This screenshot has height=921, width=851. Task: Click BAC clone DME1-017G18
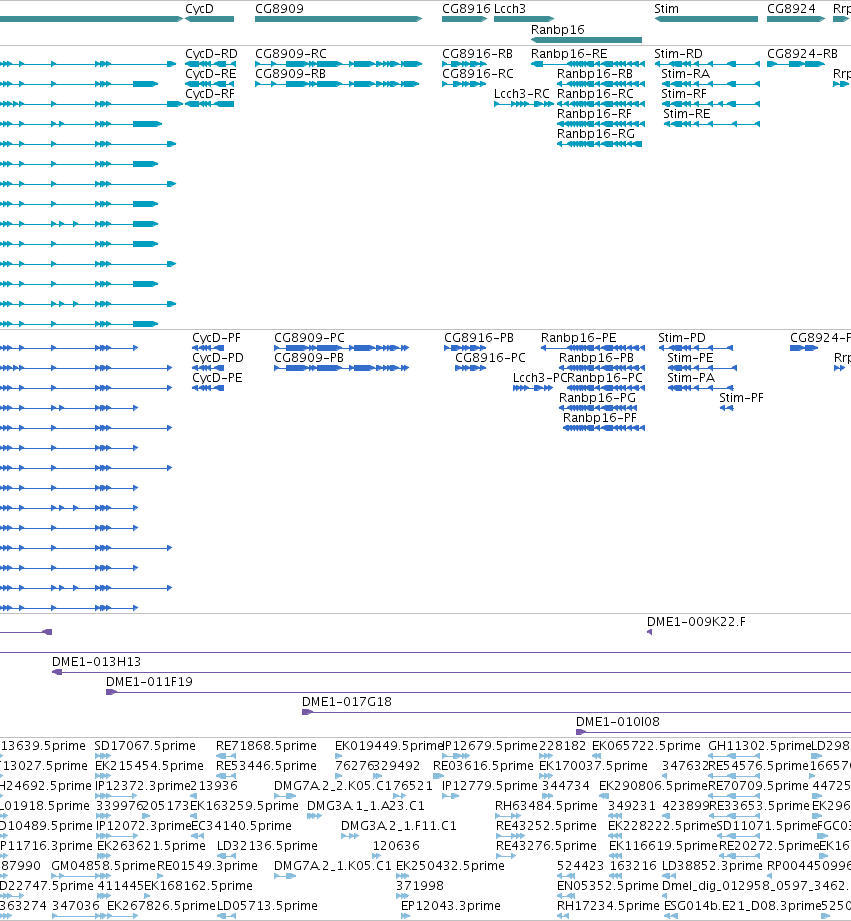(x=576, y=712)
